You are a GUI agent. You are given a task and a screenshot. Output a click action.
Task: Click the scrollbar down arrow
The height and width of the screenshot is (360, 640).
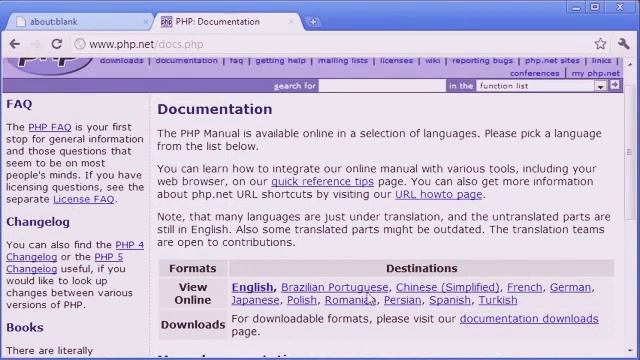629,351
